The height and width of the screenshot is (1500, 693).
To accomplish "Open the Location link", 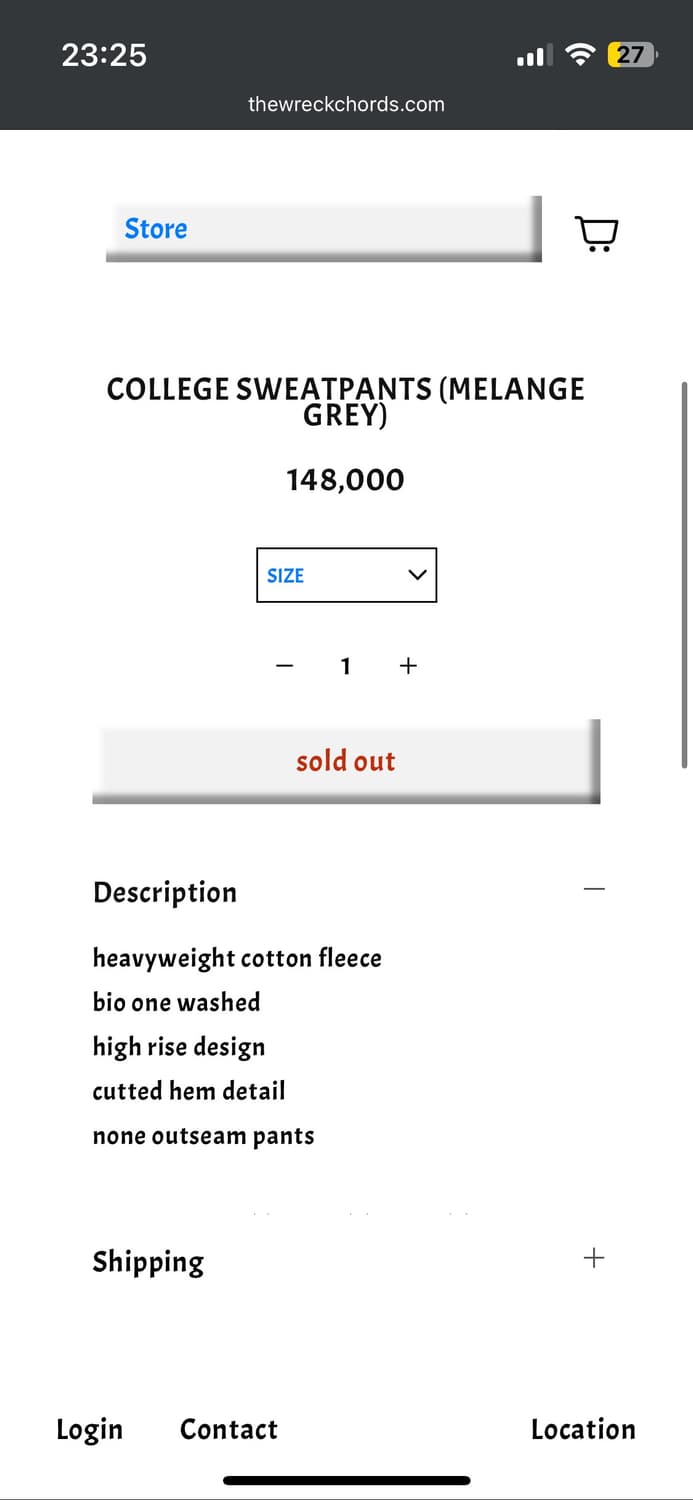I will (583, 1430).
